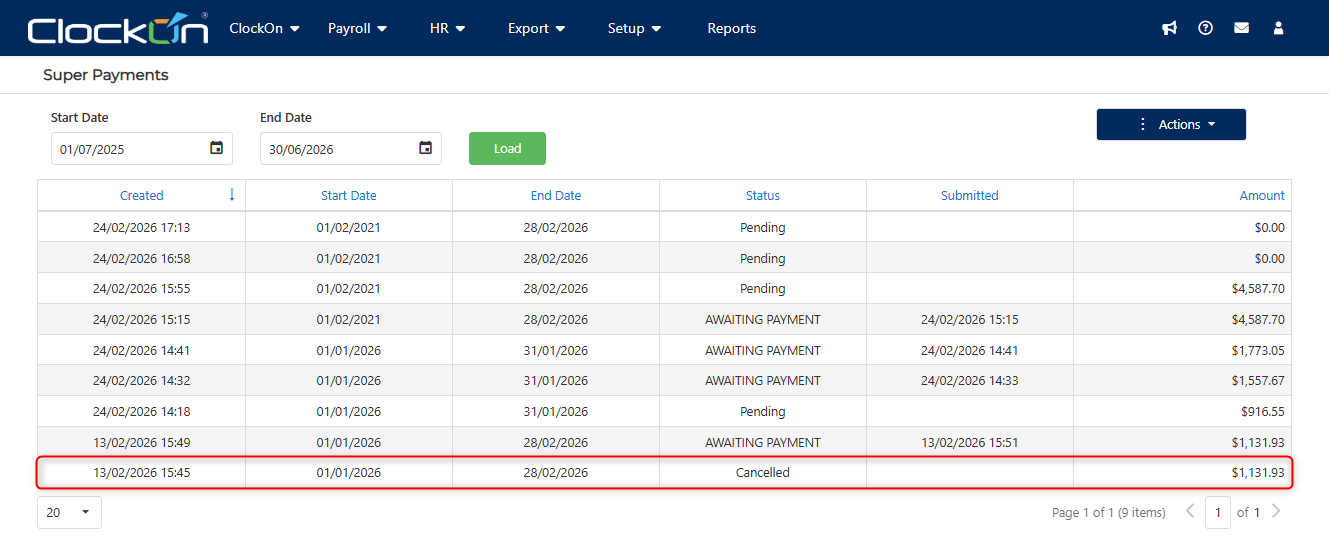The height and width of the screenshot is (542, 1329).
Task: Click the Start Date input field
Action: 130,149
